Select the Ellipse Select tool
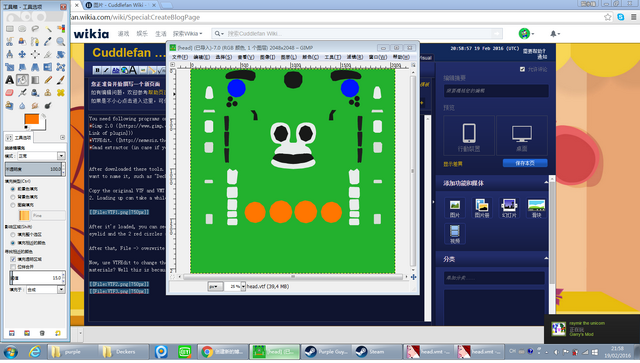The height and width of the screenshot is (363, 640). (x=22, y=29)
